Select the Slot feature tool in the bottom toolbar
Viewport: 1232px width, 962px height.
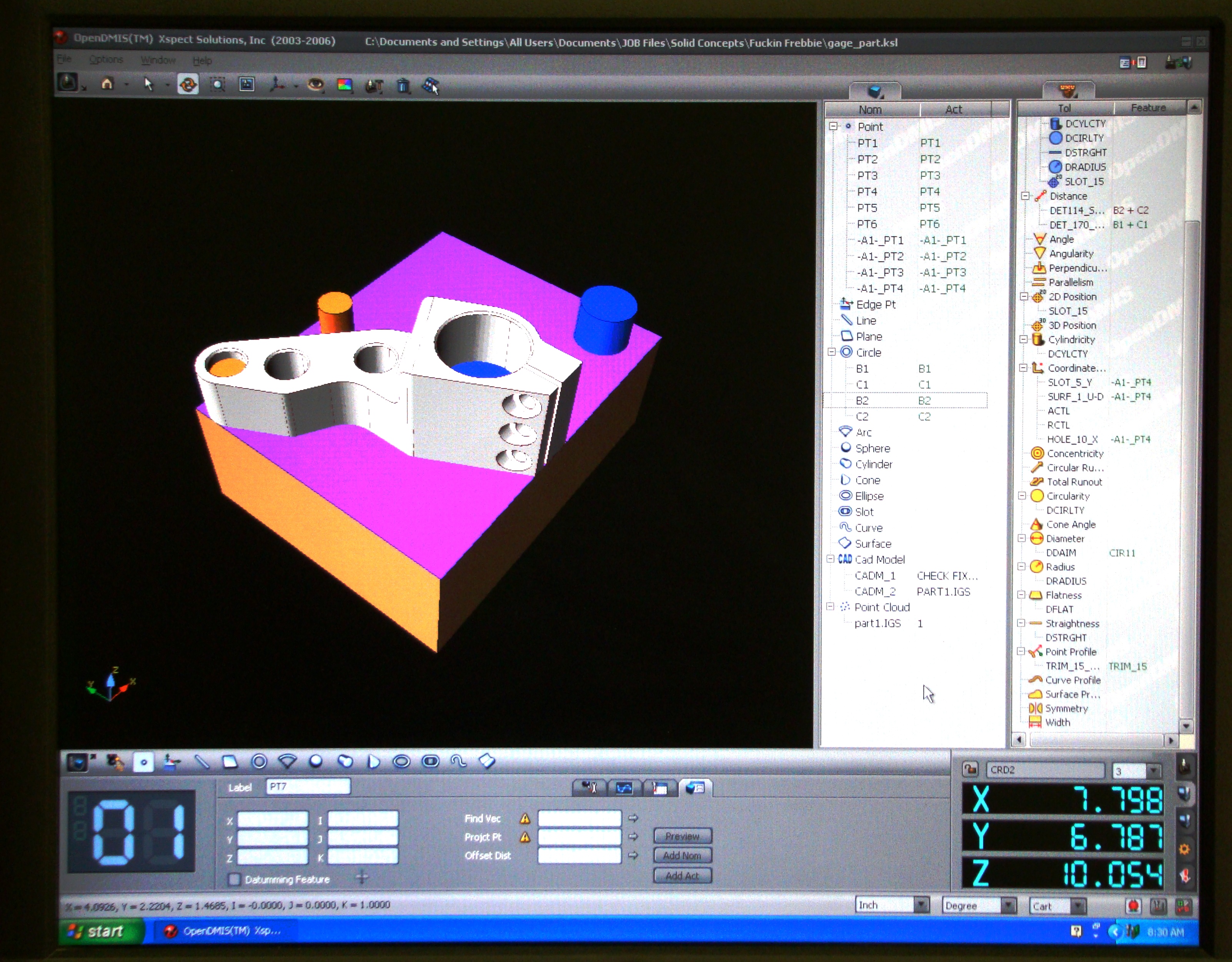[x=430, y=762]
